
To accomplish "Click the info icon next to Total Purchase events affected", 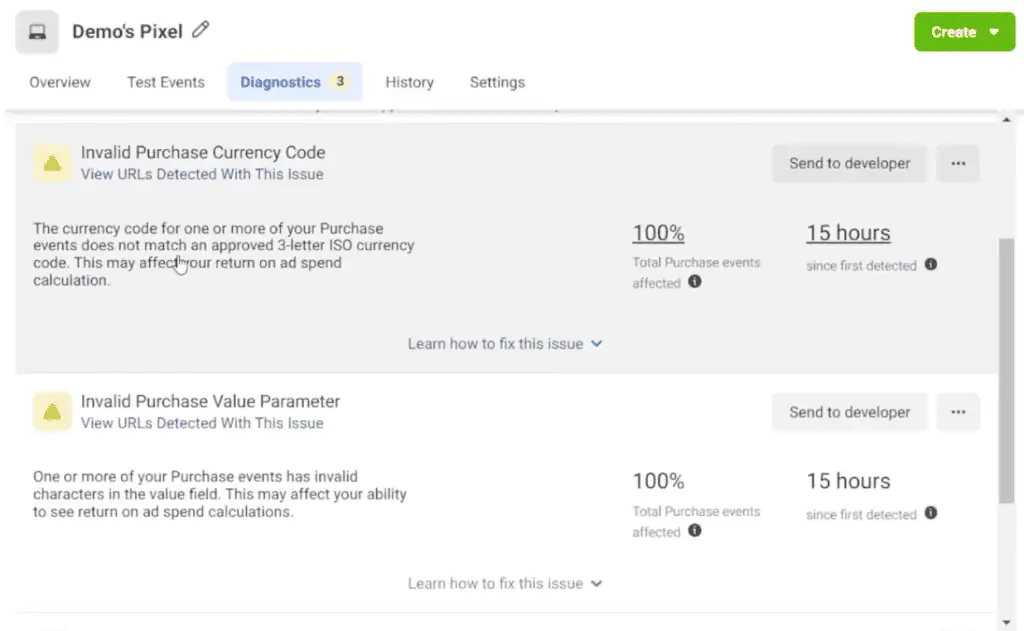I will 694,283.
